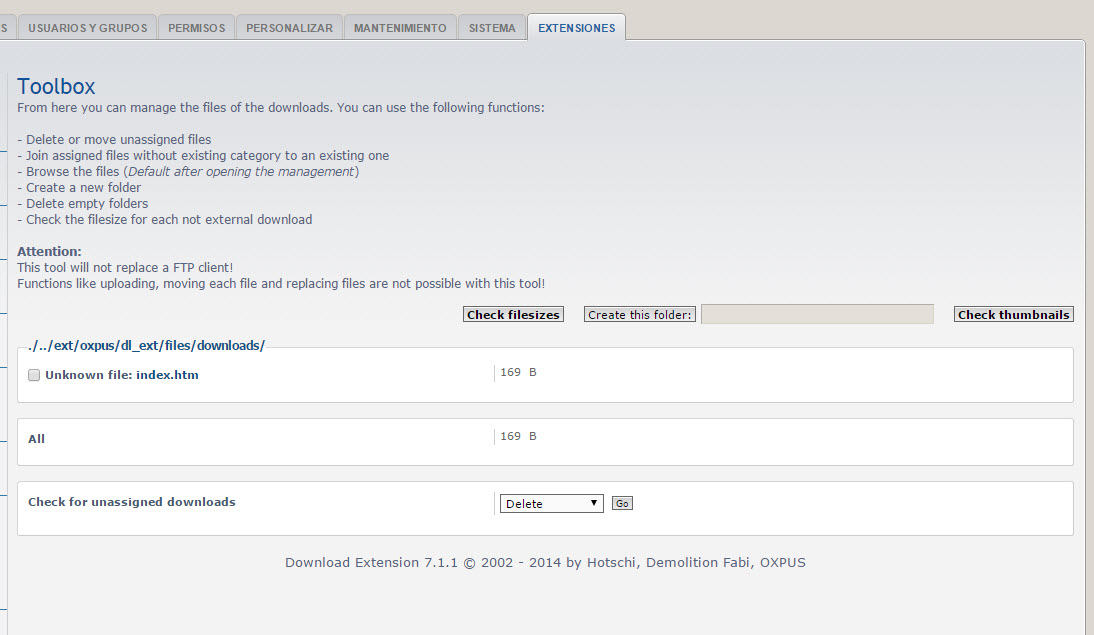Switch to the PERMISOS tab
Viewport: 1094px width, 635px height.
coord(196,28)
